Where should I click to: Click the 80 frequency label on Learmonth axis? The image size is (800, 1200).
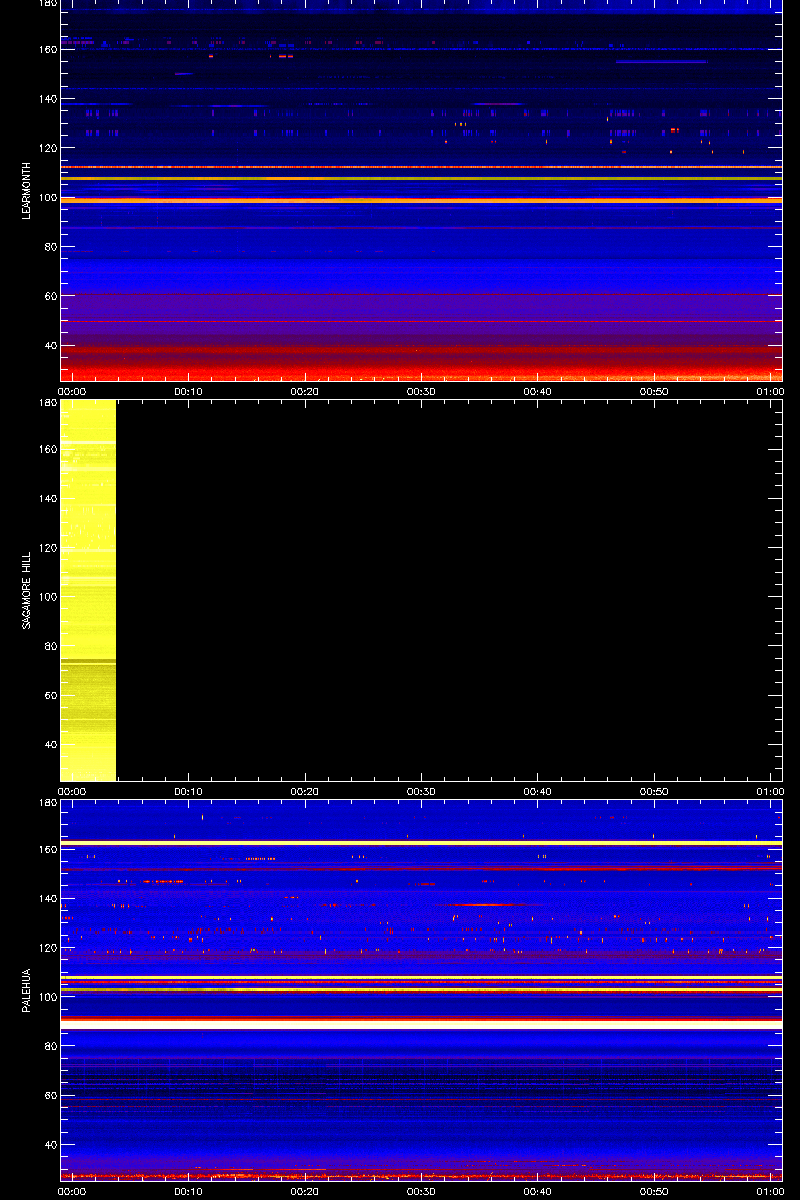click(49, 247)
